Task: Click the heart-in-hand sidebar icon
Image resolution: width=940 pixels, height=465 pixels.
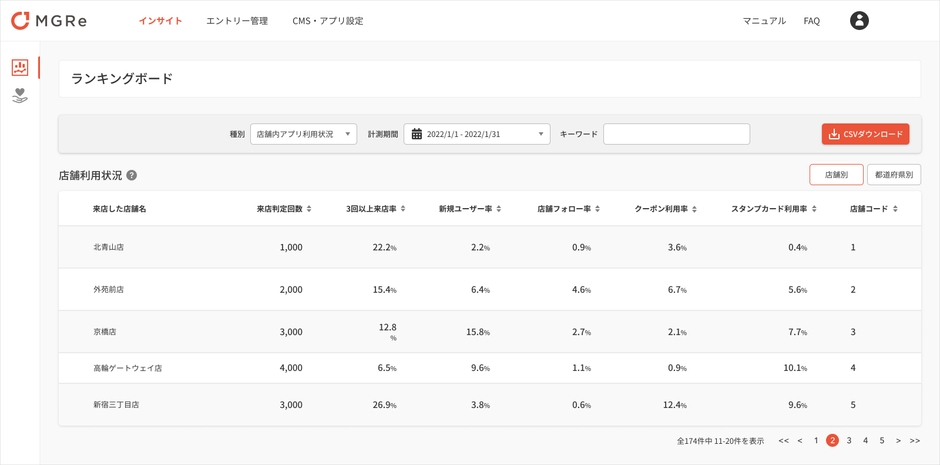Action: click(x=20, y=96)
